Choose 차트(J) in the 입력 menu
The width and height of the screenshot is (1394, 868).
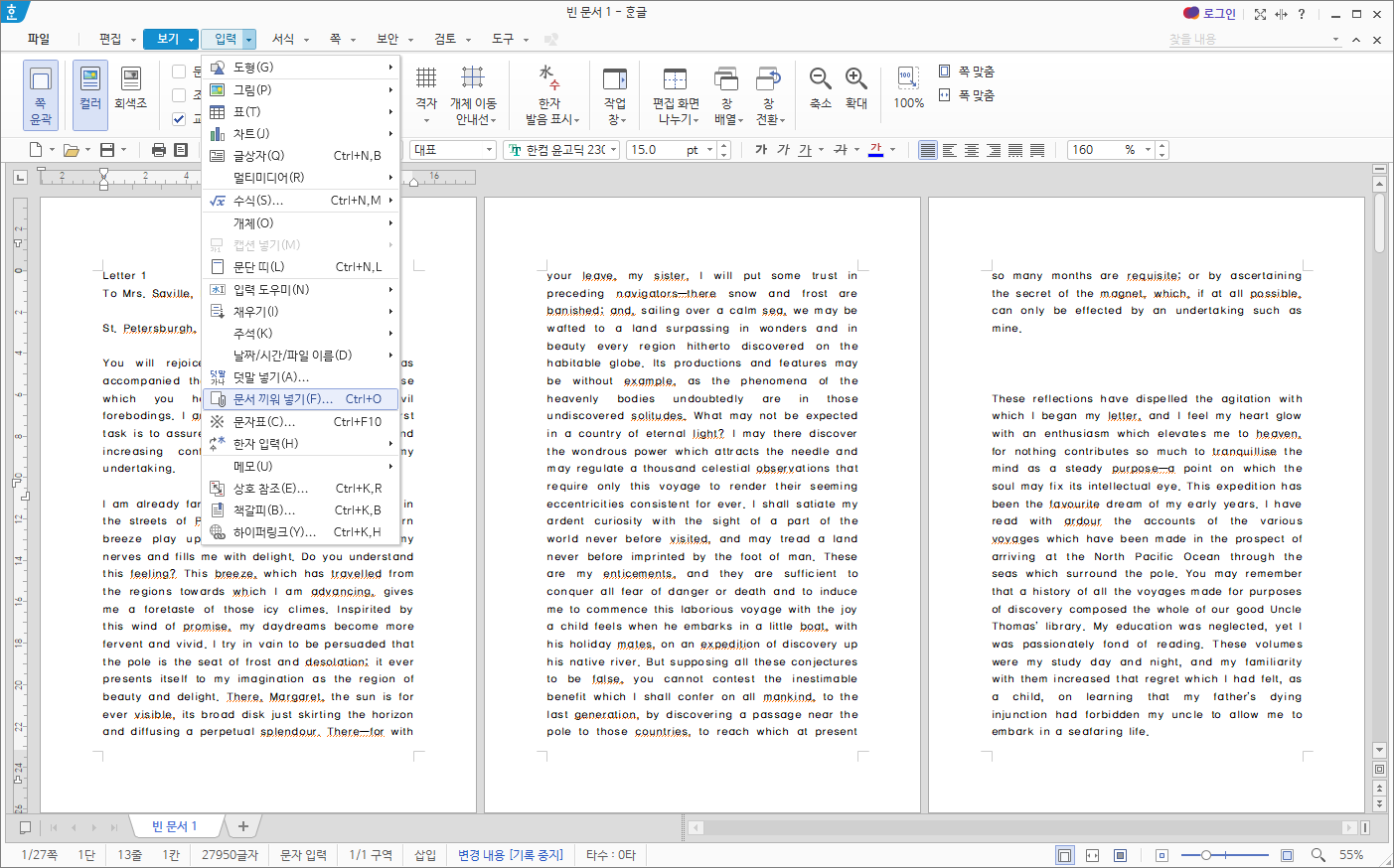(x=300, y=133)
